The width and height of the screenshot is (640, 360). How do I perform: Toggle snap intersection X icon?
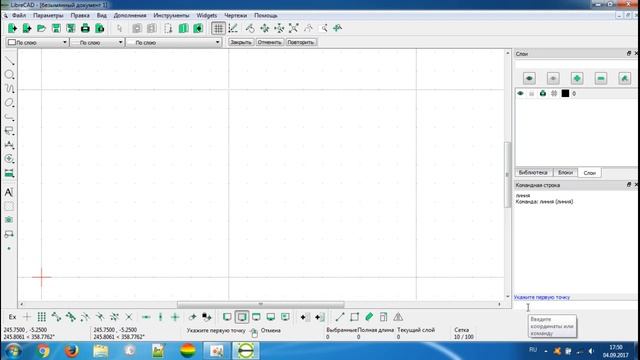[129, 317]
